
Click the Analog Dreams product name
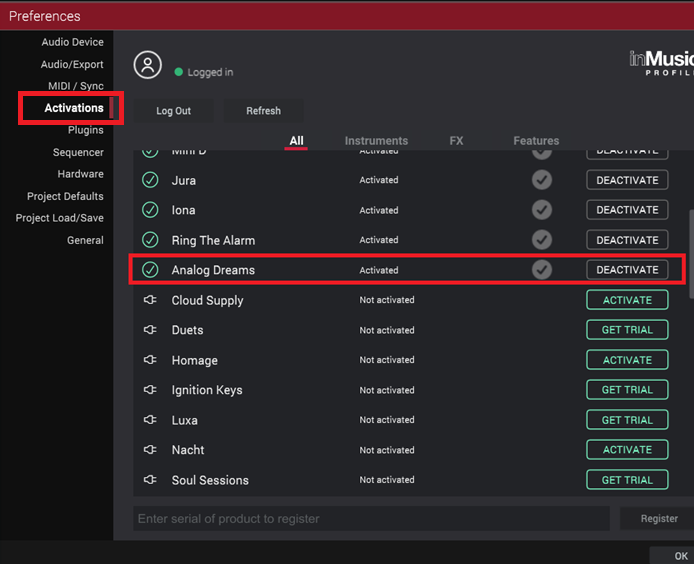point(213,270)
